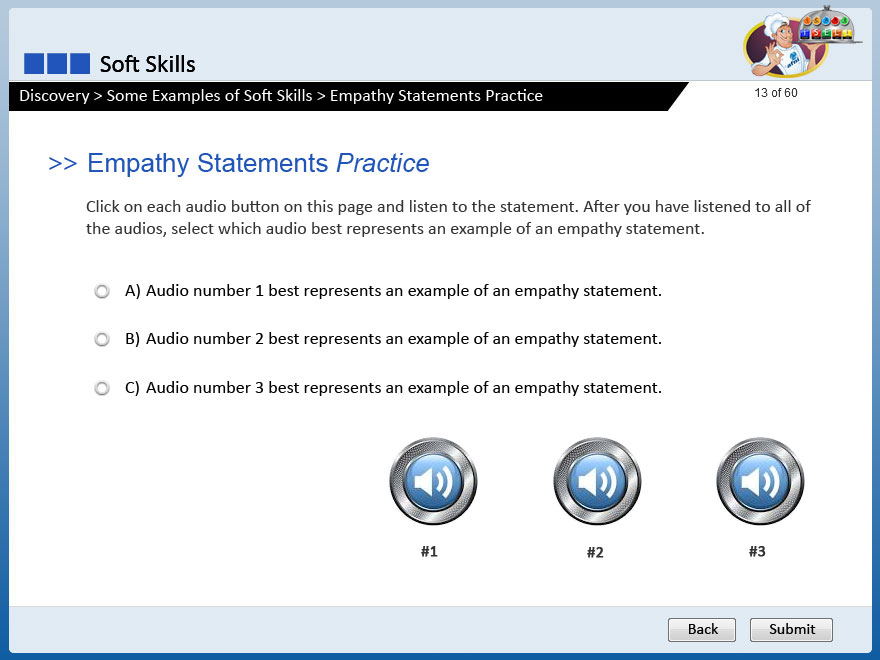Play audio number 3 speaker button

[760, 482]
